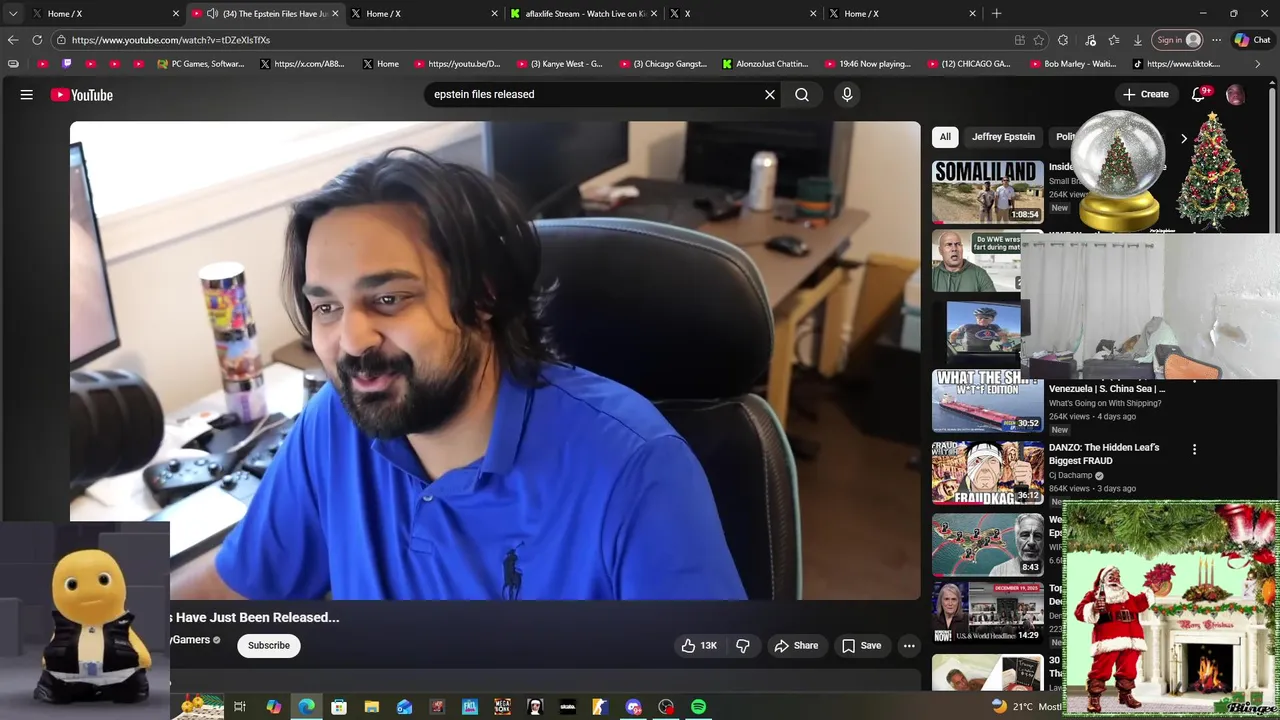This screenshot has height=720, width=1280.
Task: Open the Copilot Chat button
Action: click(x=1252, y=40)
